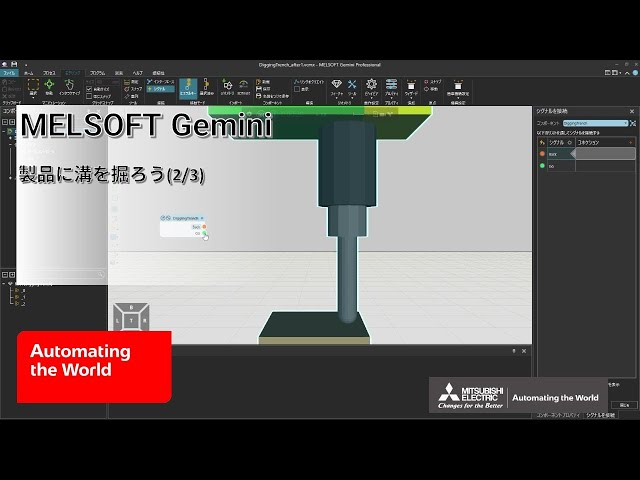Select the green 'DO' signal row indicator
The height and width of the screenshot is (480, 640).
coord(542,166)
